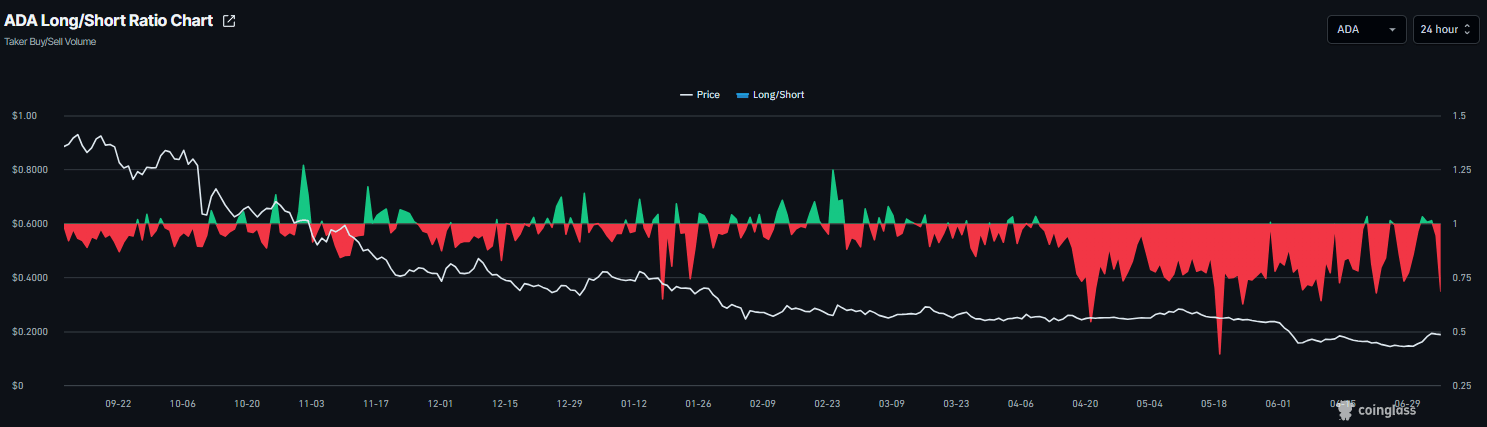Viewport: 1487px width, 427px height.
Task: Open chart in new window icon
Action: pyautogui.click(x=229, y=21)
